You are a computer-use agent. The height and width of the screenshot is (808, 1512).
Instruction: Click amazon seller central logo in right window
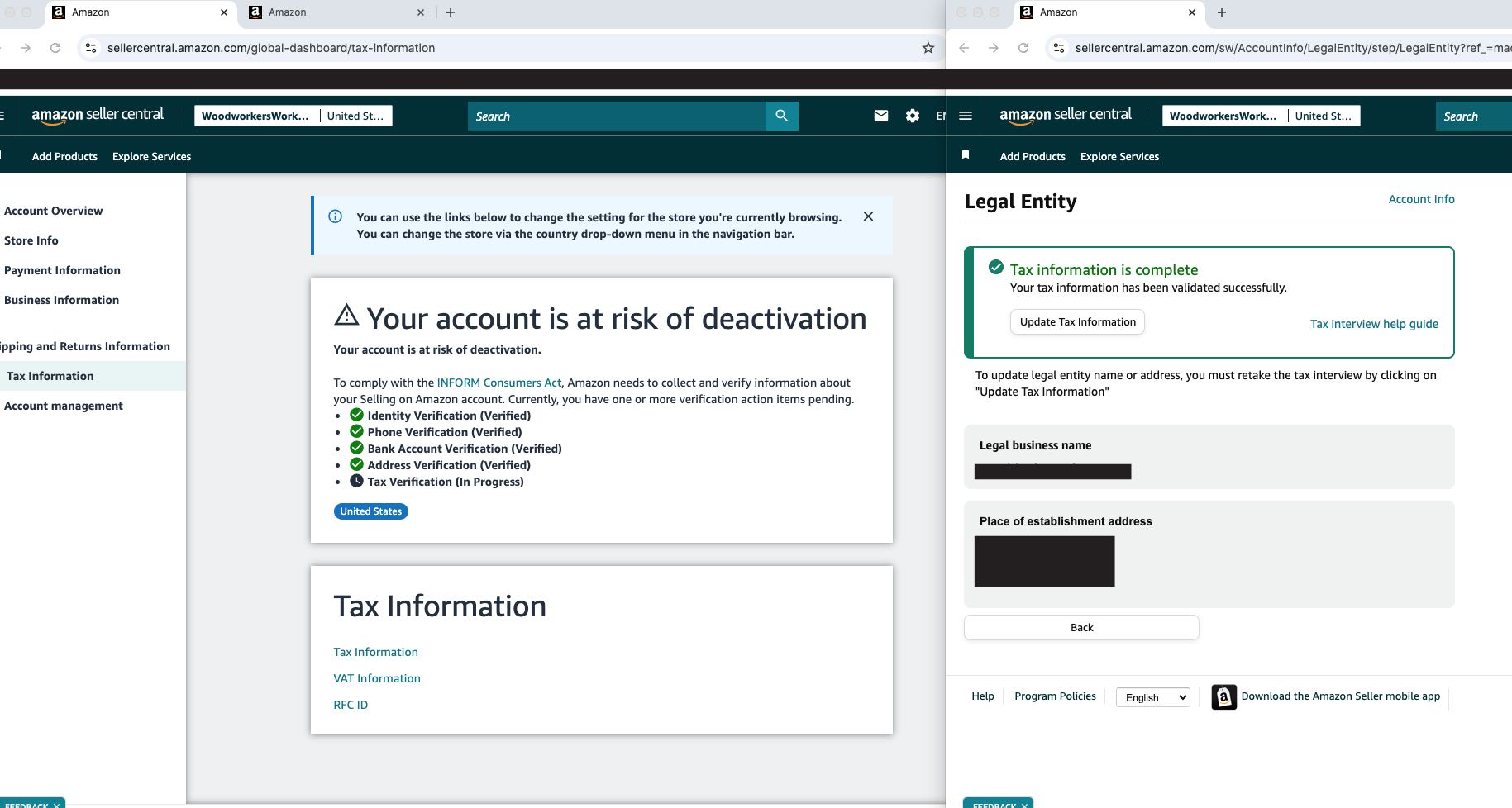point(1066,116)
